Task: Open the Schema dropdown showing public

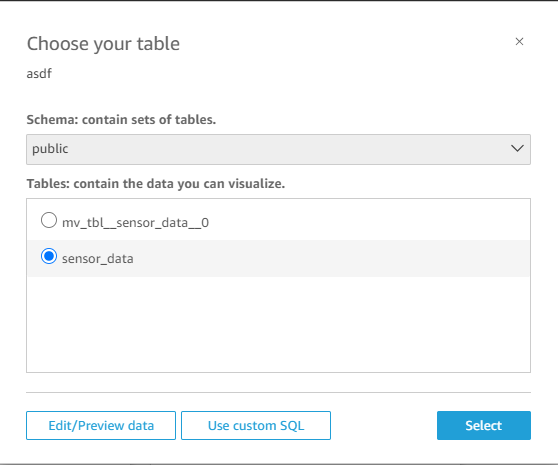Action: (278, 149)
